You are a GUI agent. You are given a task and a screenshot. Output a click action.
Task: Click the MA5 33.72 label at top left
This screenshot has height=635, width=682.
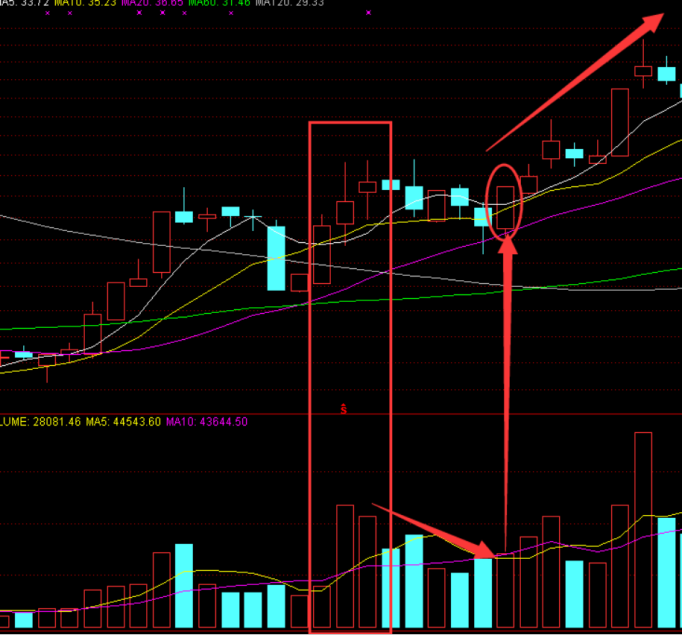click(x=25, y=3)
